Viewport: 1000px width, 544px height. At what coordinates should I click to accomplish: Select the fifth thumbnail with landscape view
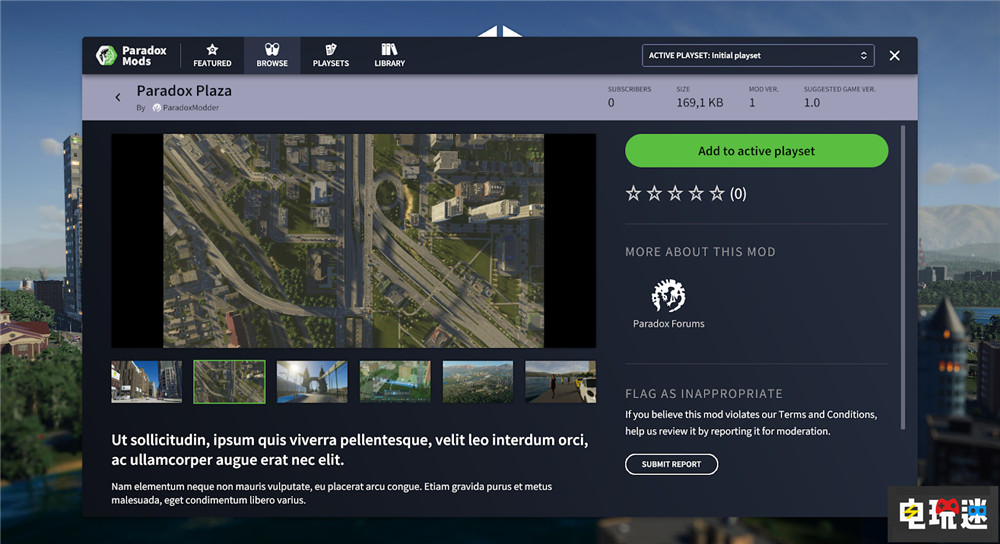click(x=478, y=382)
